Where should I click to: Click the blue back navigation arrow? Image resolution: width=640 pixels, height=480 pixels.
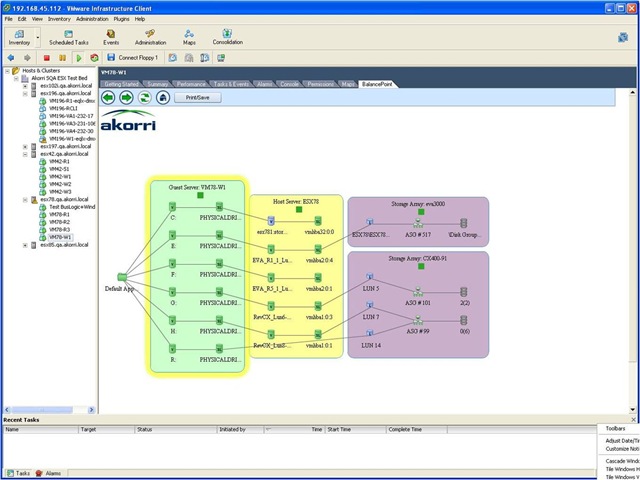click(11, 58)
